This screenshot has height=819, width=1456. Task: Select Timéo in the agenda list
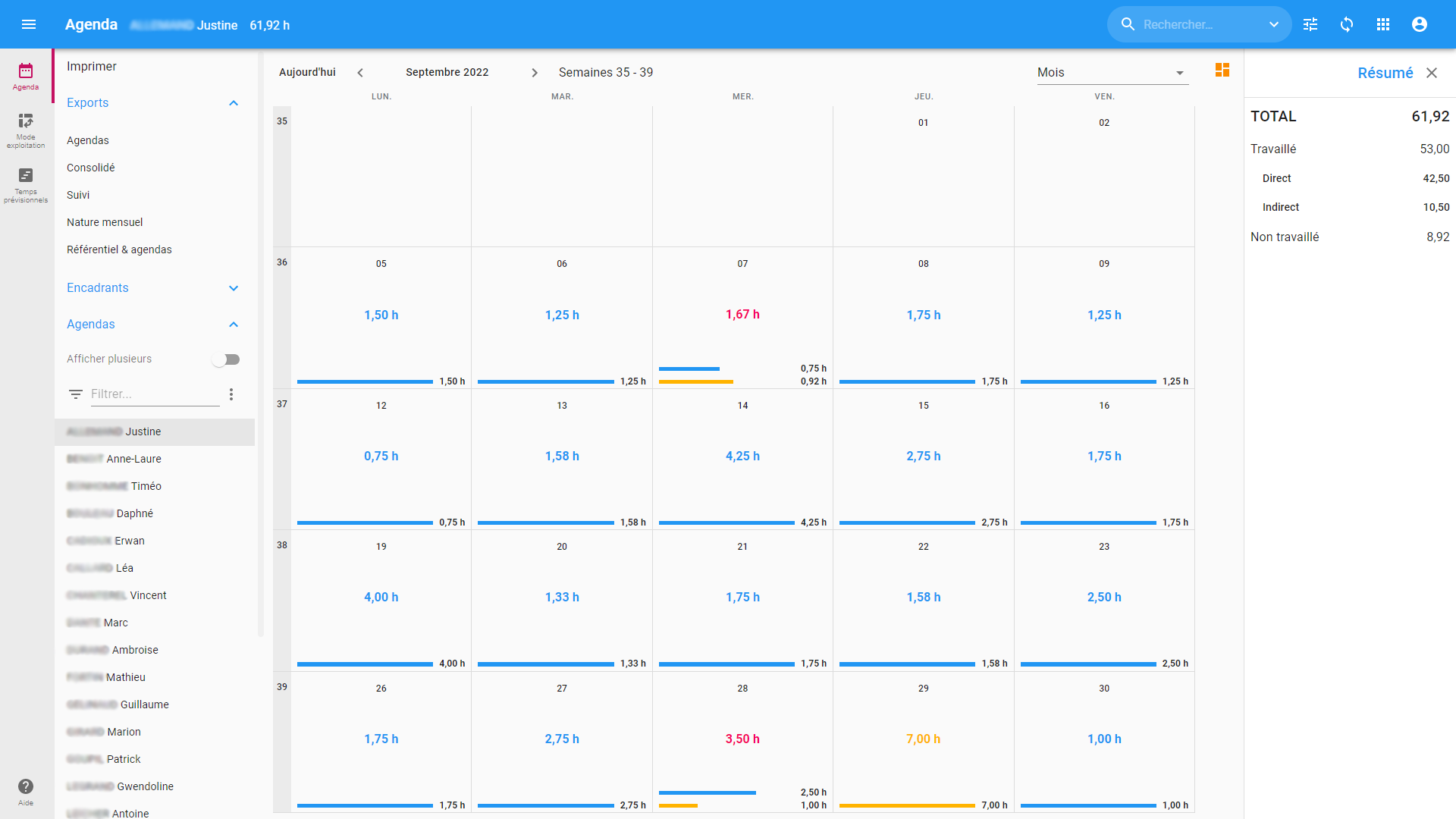click(x=155, y=486)
